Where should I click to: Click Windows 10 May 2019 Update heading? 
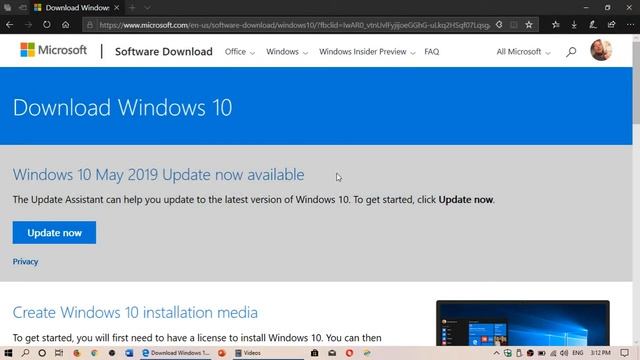[158, 175]
